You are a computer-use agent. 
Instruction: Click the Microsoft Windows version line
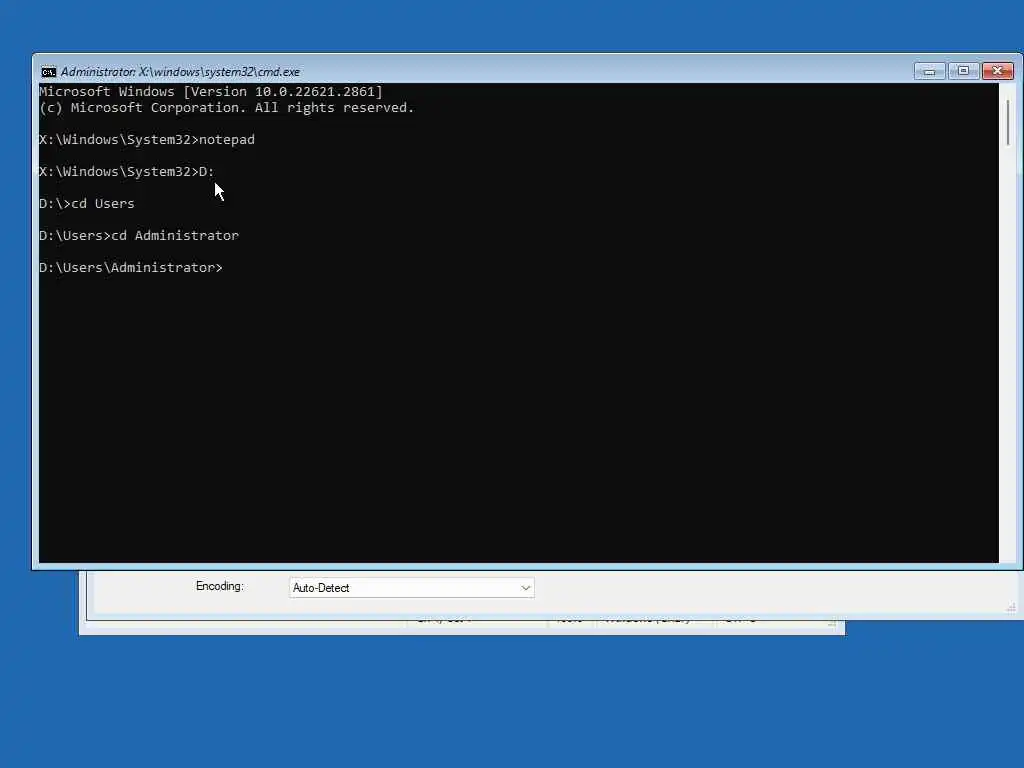(211, 91)
